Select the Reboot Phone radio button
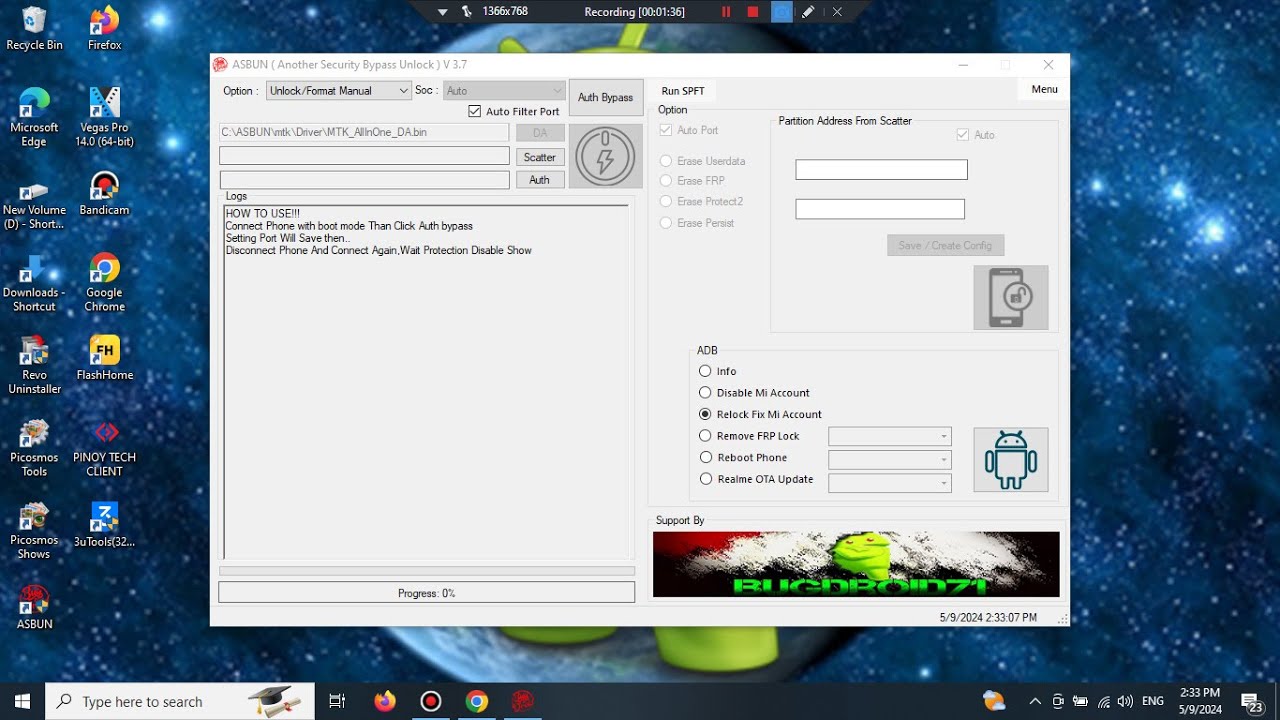1280x720 pixels. click(705, 457)
